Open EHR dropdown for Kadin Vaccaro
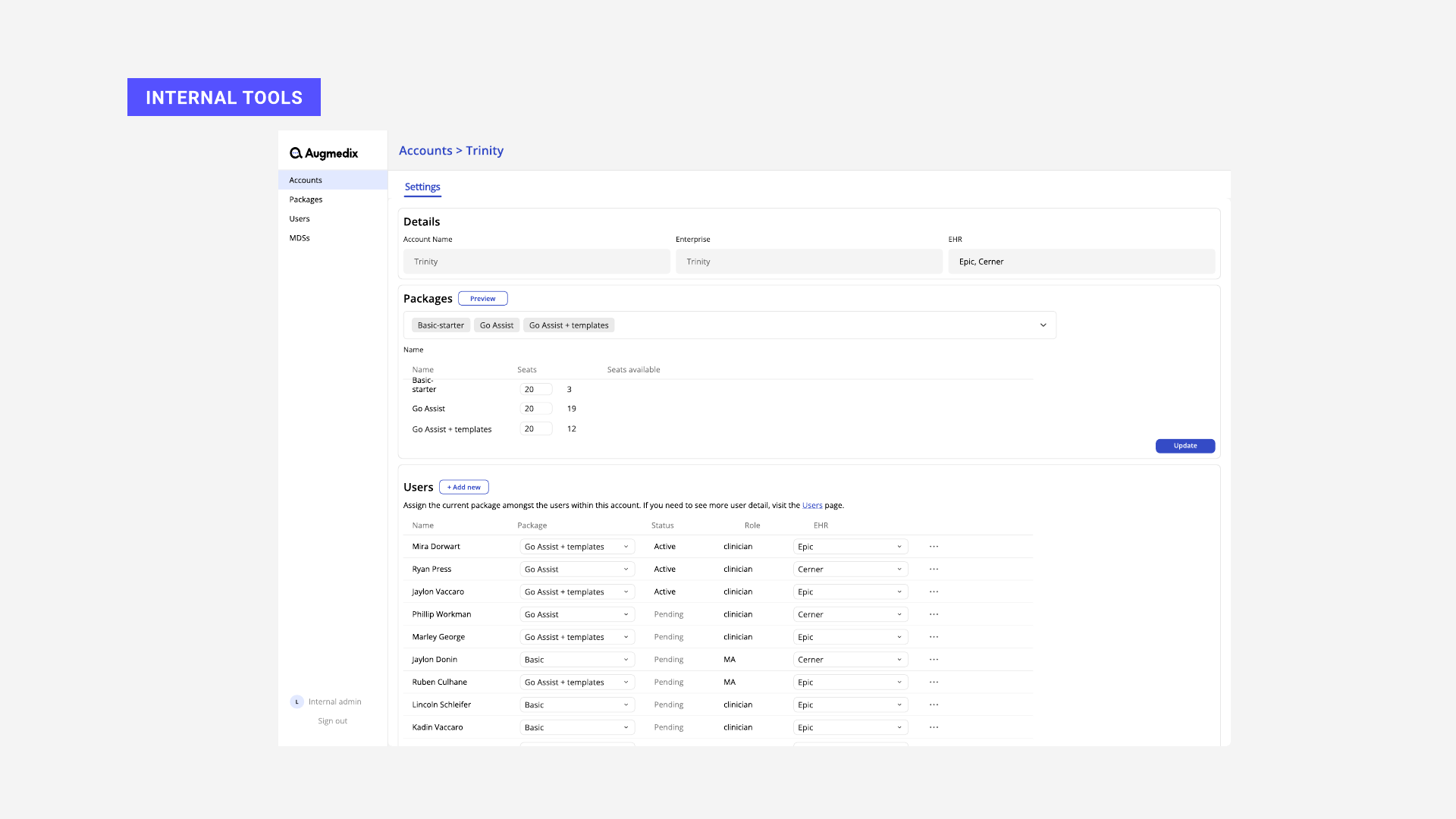 [x=850, y=728]
